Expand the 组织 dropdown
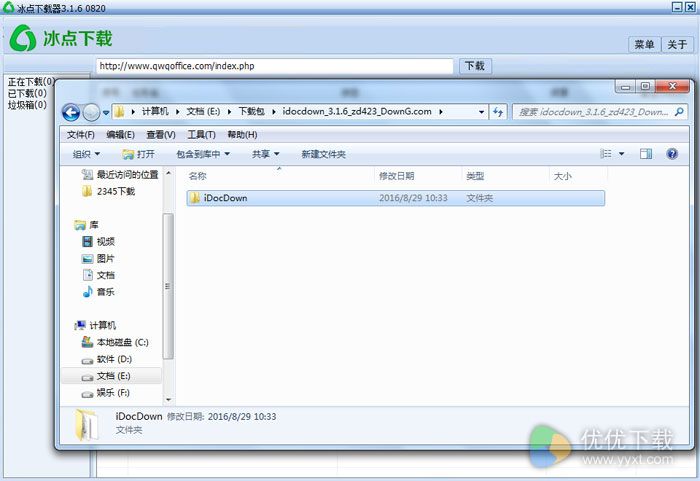This screenshot has height=481, width=700. click(x=86, y=154)
